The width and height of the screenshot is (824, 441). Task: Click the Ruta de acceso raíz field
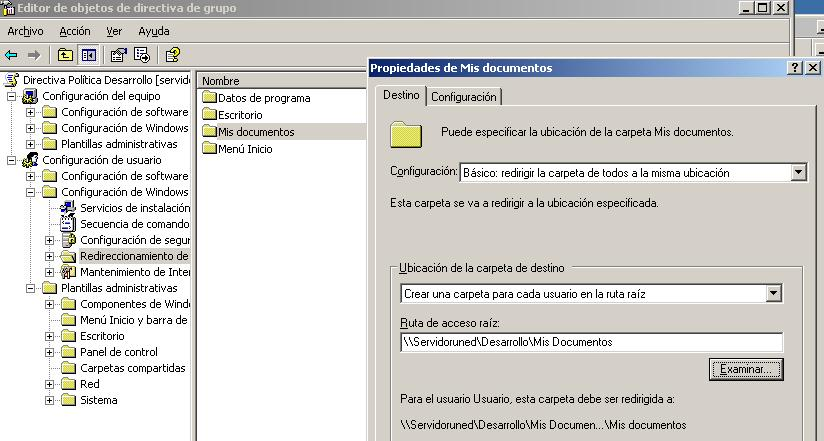tap(591, 342)
